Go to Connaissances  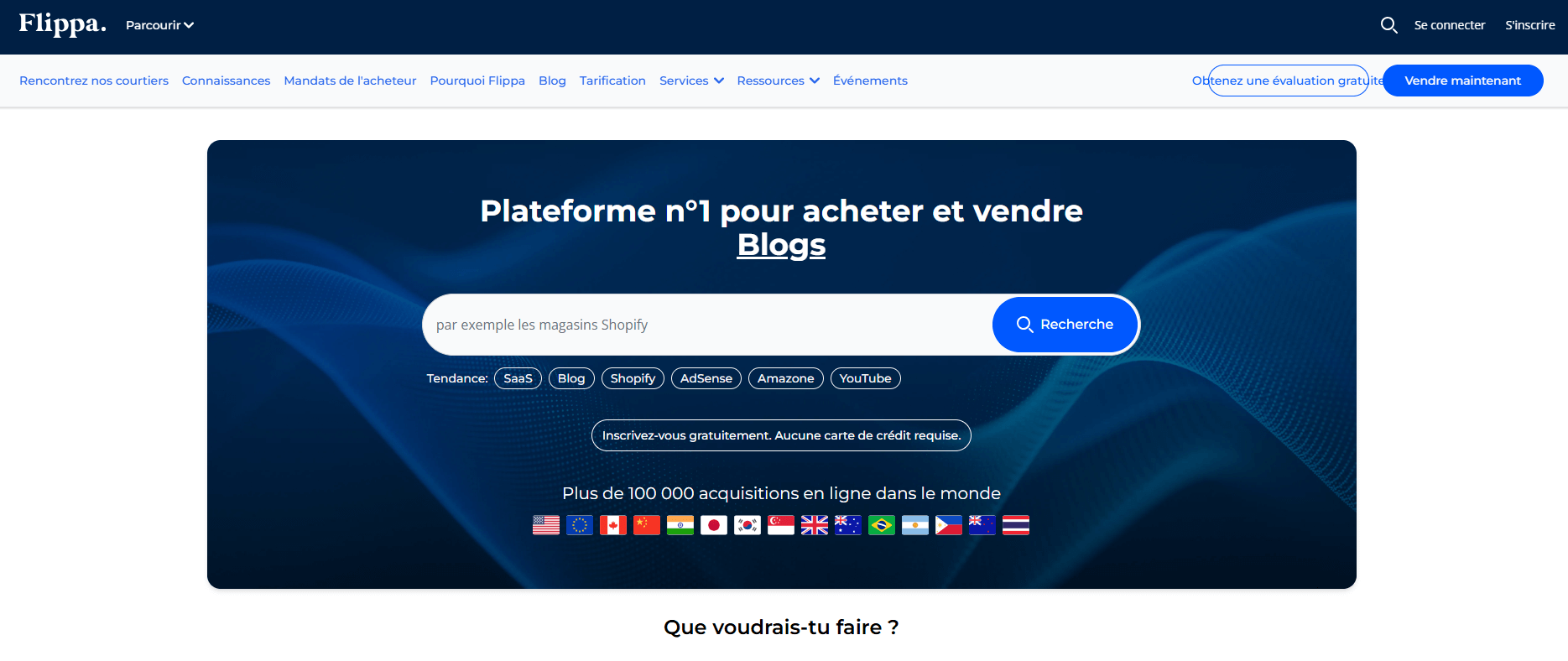[226, 81]
